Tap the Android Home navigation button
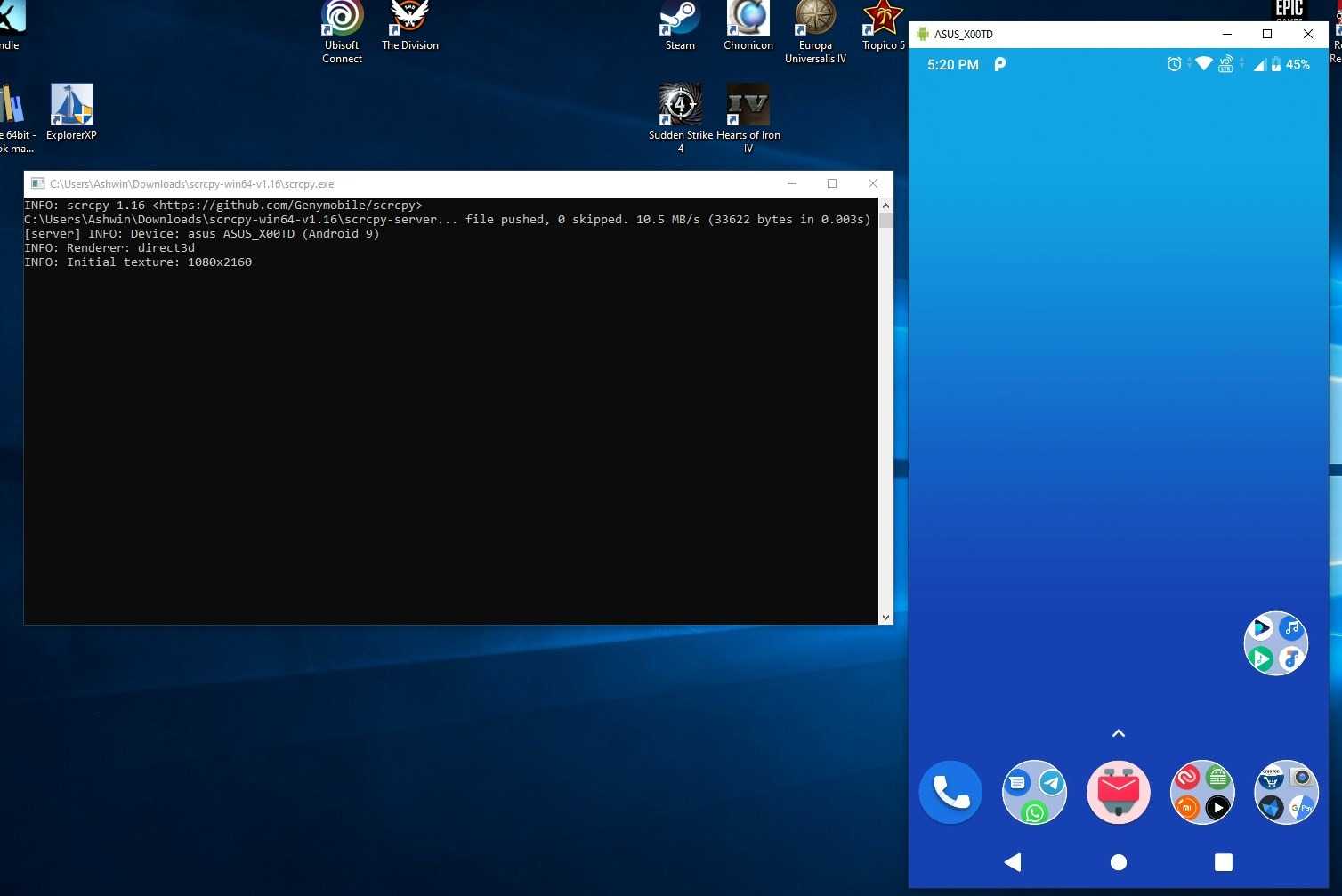The width and height of the screenshot is (1342, 896). [1119, 862]
